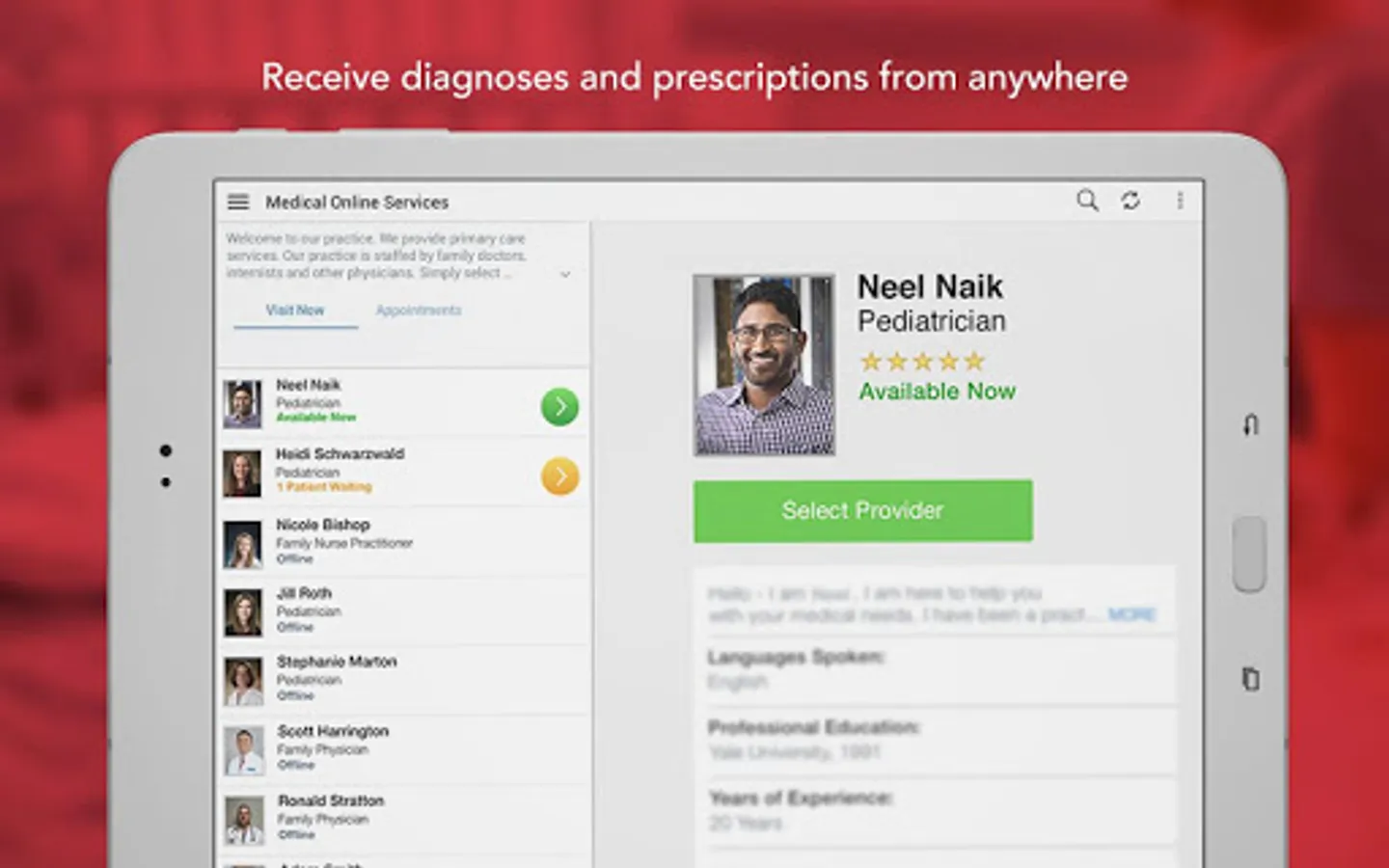Tap the green arrow next to Neel Naik
This screenshot has height=868, width=1389.
[x=559, y=406]
